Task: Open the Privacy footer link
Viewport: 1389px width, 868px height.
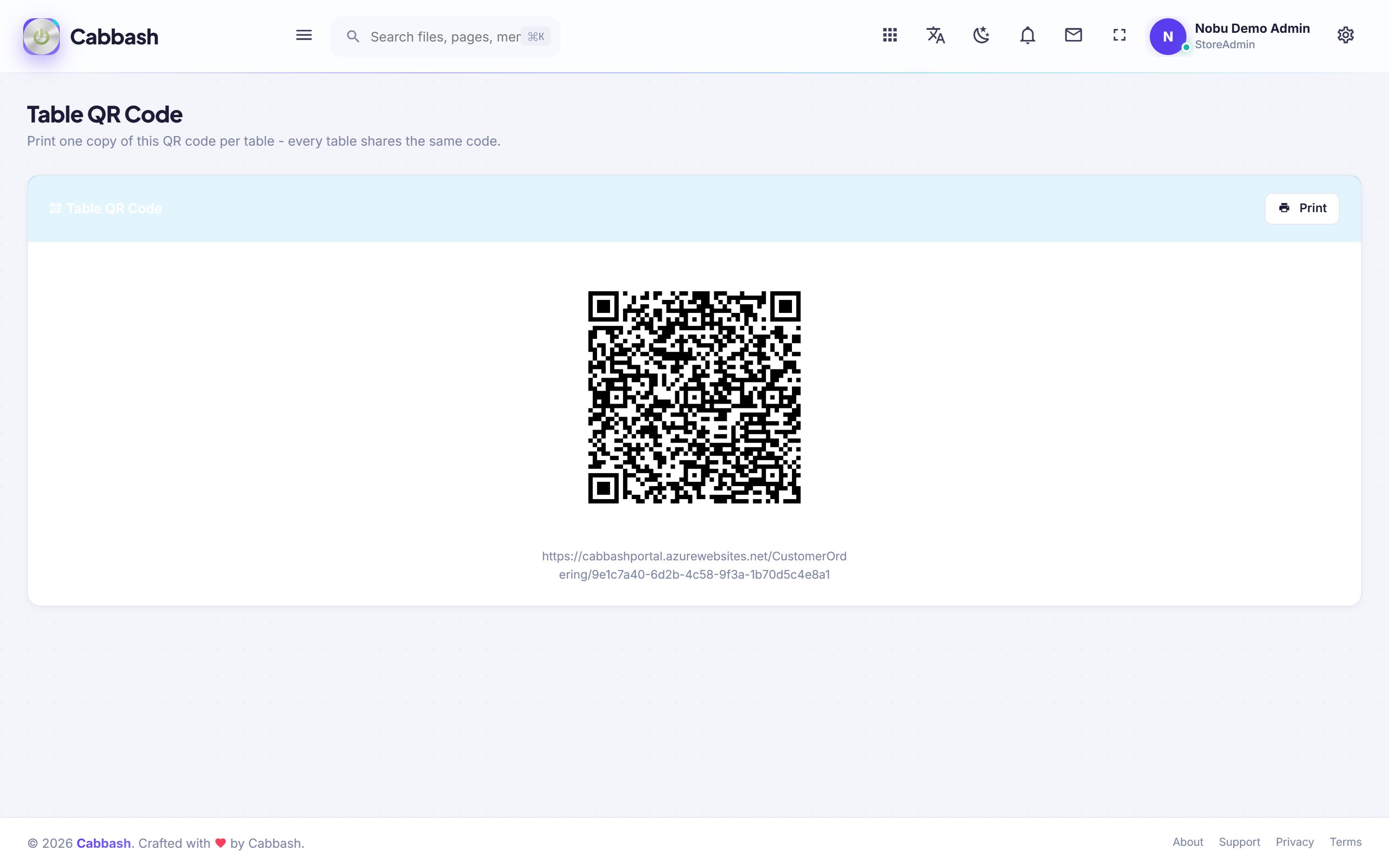Action: click(1294, 841)
